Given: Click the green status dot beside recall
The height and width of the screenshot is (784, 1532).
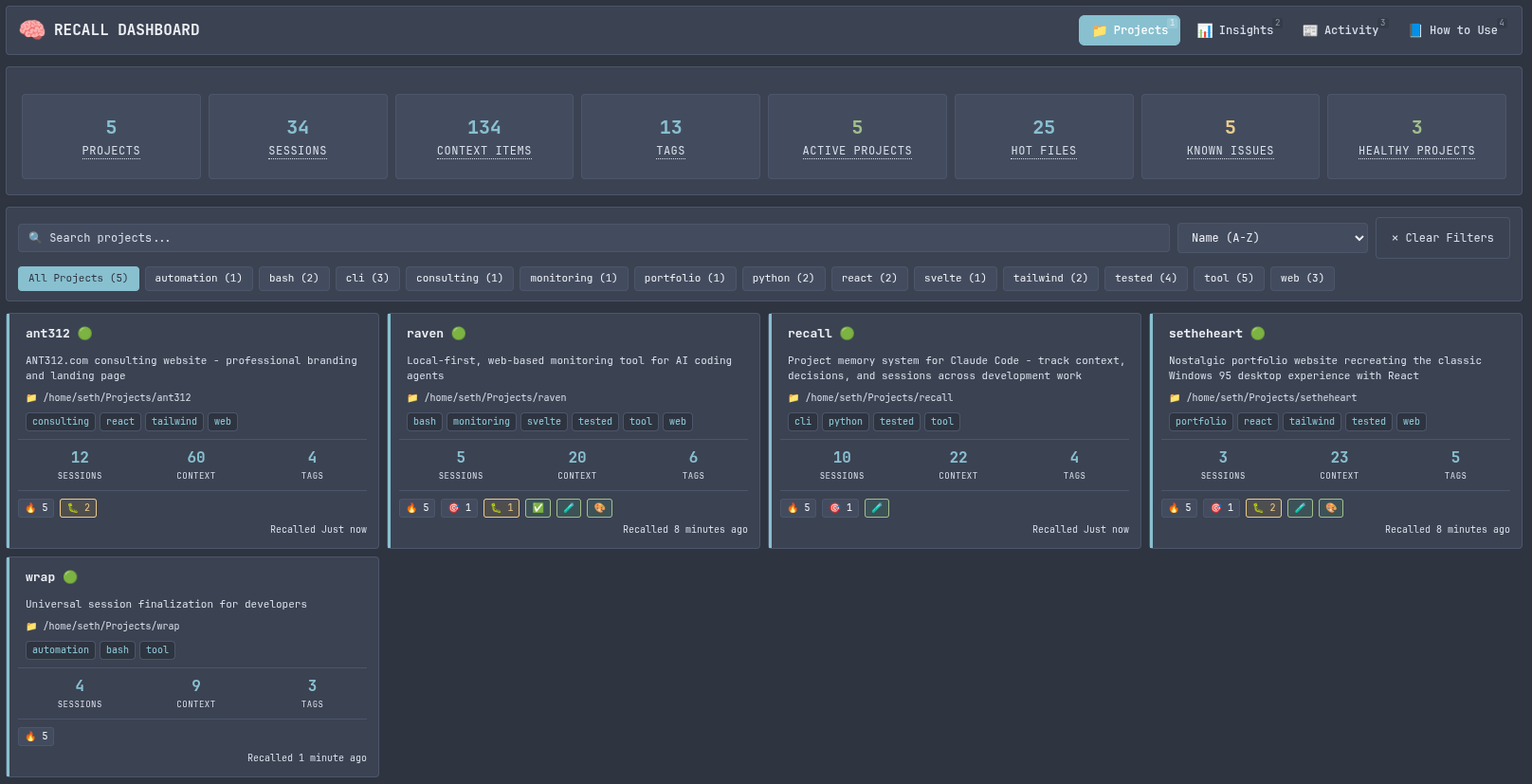Looking at the screenshot, I should 848,334.
